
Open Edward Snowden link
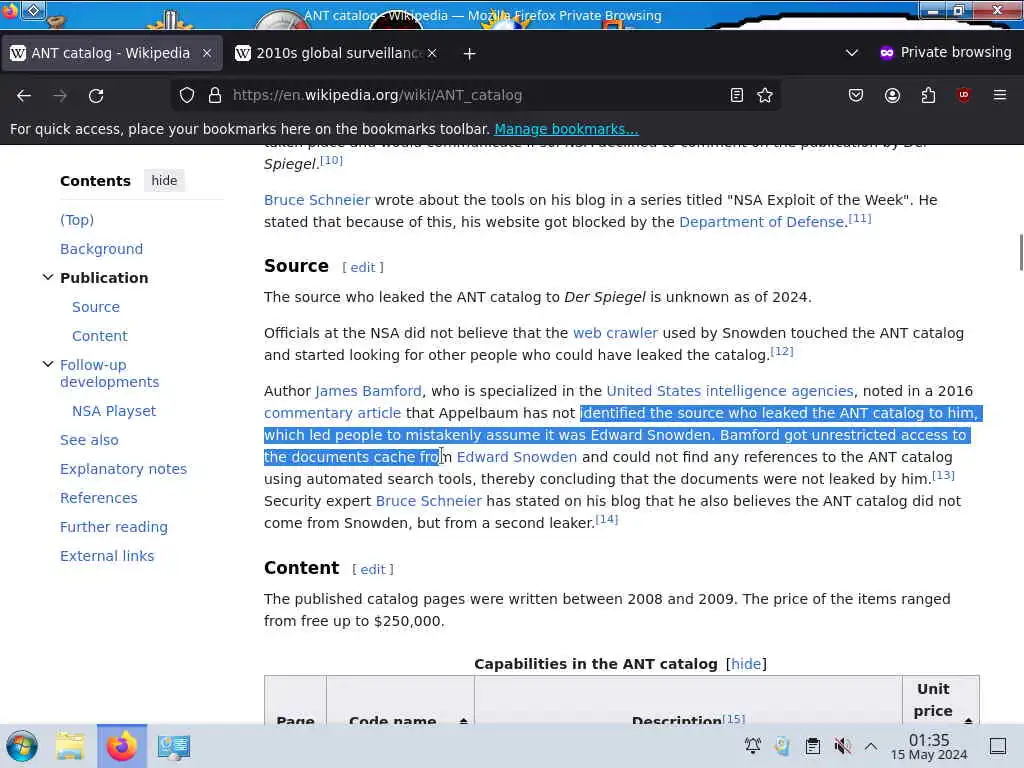[x=517, y=457]
